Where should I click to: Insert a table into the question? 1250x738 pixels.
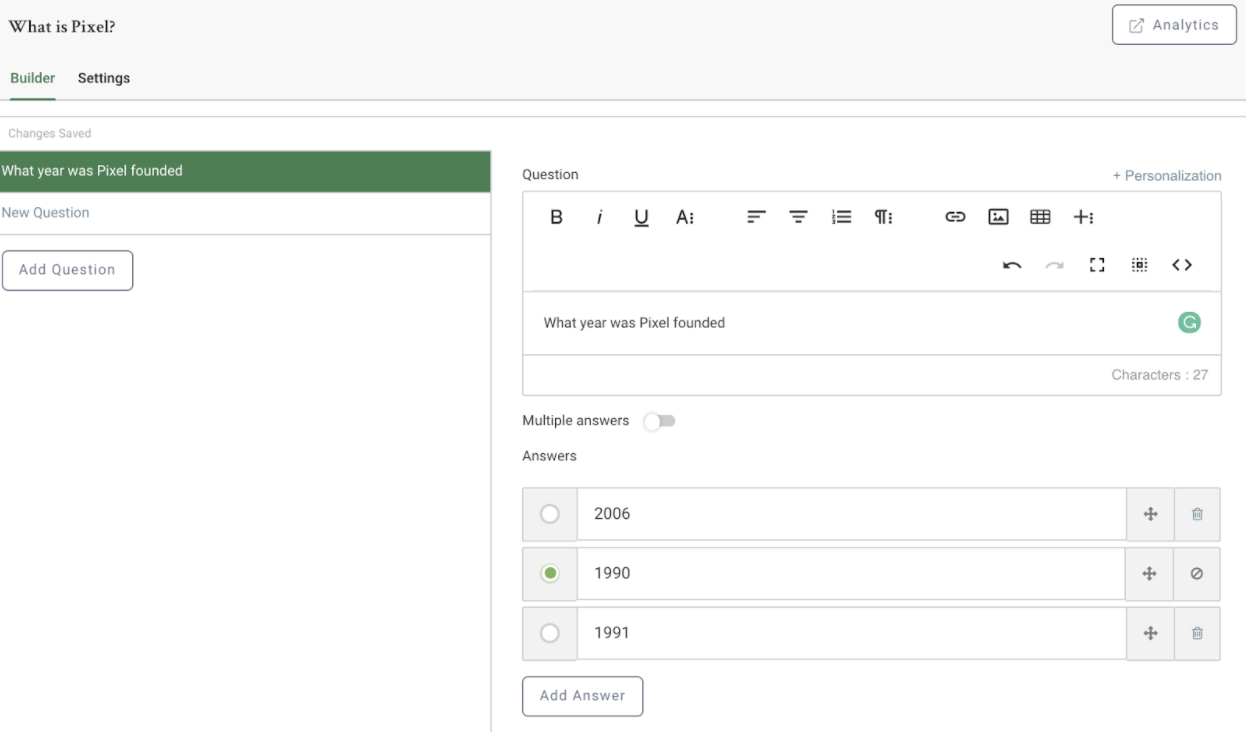click(1040, 217)
